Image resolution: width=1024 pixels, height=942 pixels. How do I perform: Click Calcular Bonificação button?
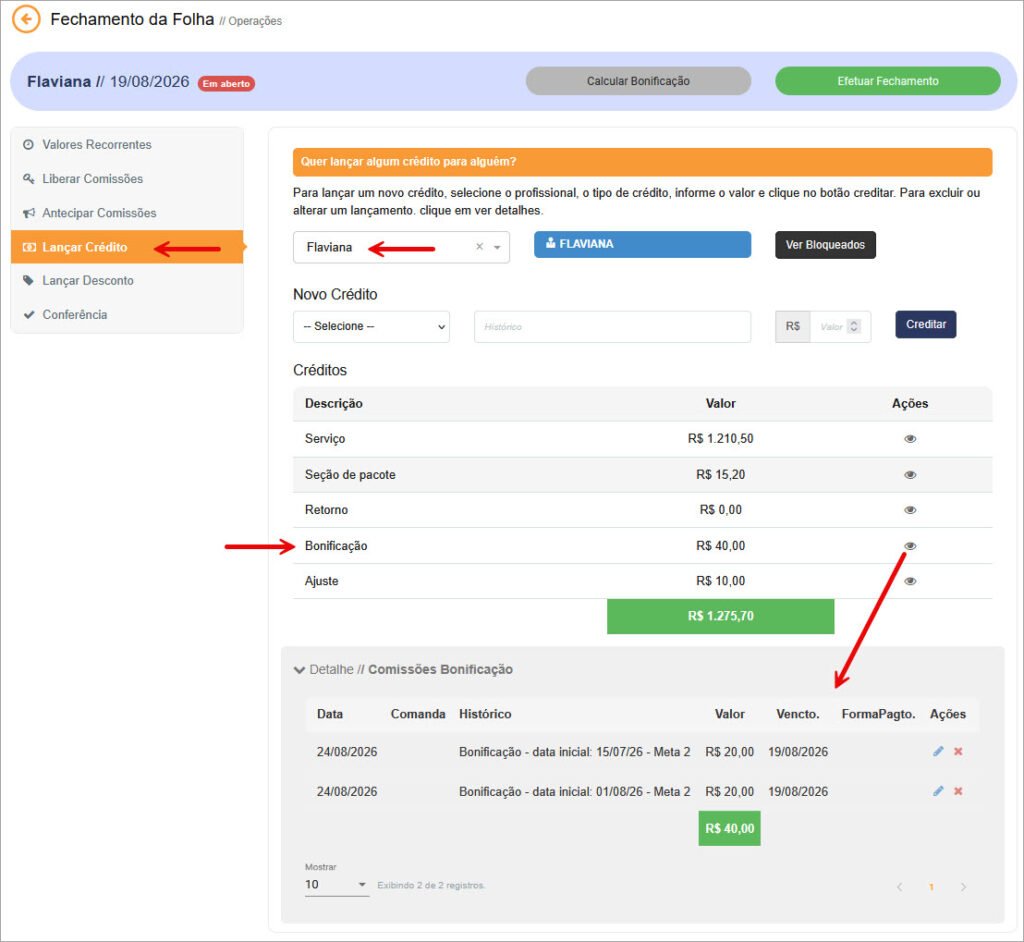coord(638,81)
